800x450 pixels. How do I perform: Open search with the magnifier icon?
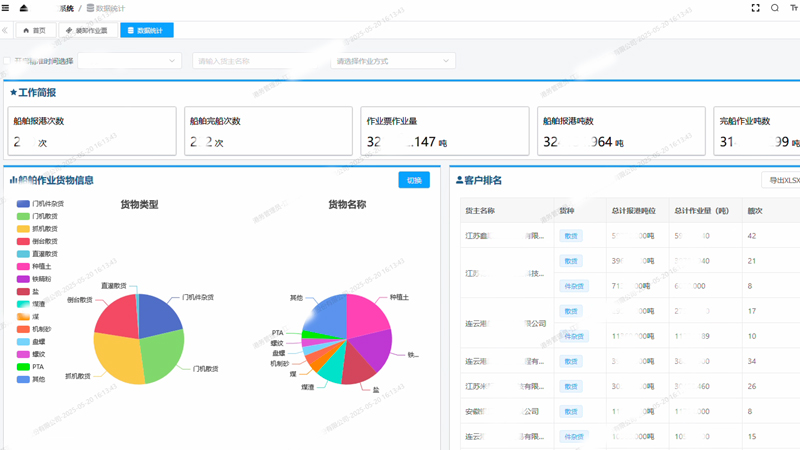774,8
